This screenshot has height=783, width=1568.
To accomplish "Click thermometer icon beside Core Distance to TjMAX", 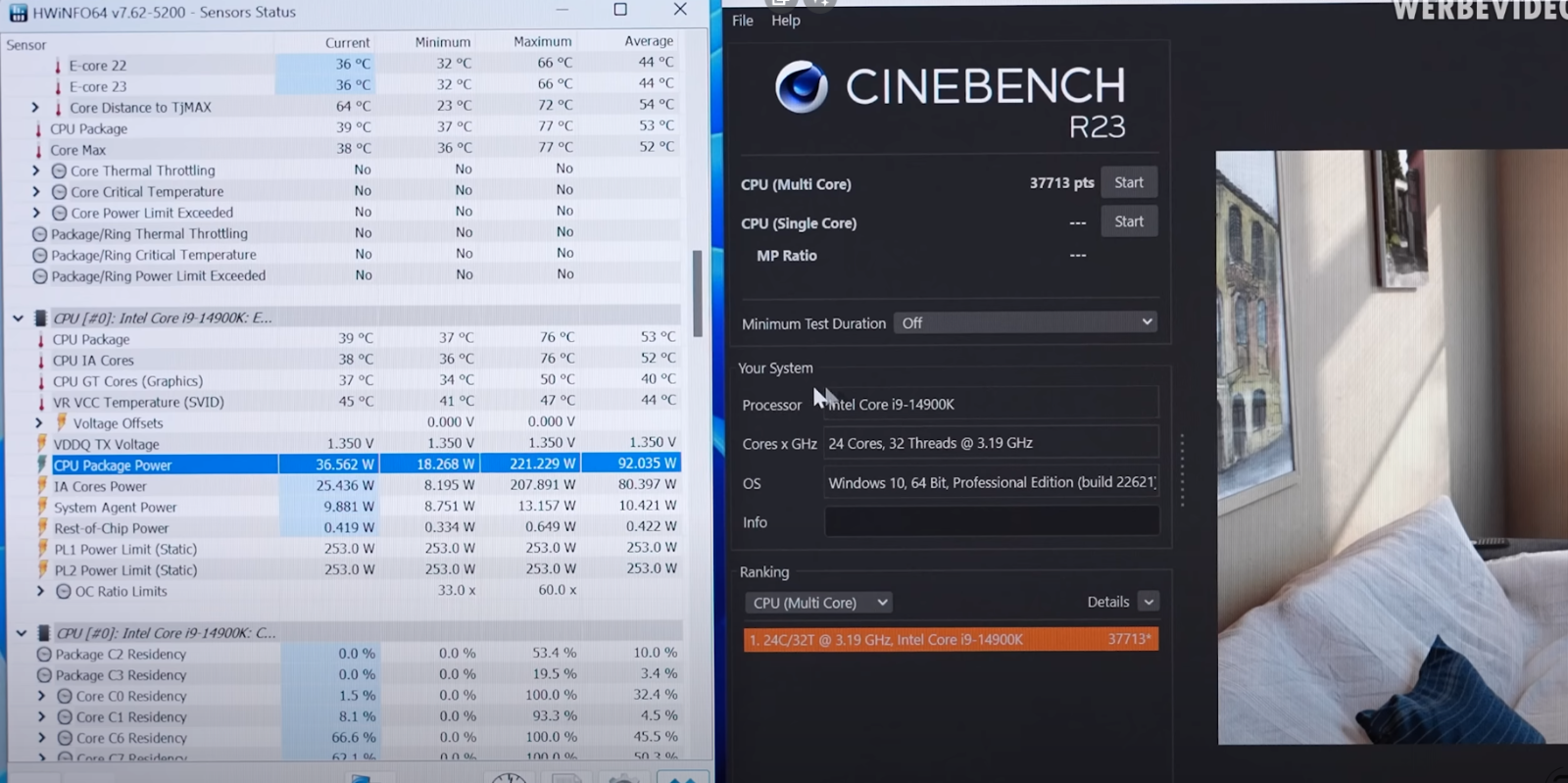I will 58,108.
